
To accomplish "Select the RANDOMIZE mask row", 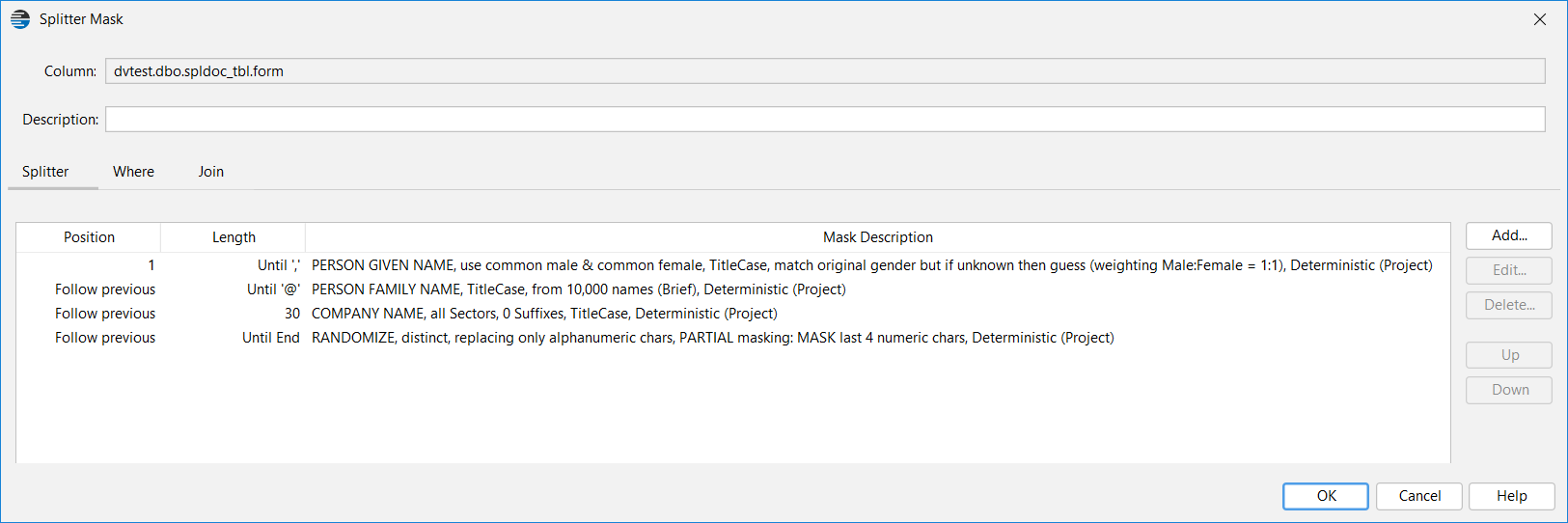I will point(733,338).
